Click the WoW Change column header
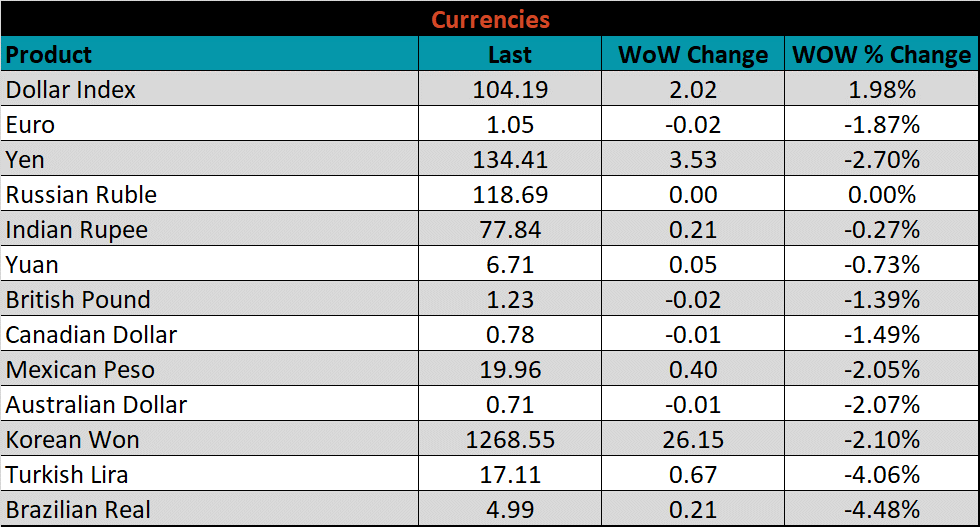This screenshot has width=980, height=527. pos(693,54)
